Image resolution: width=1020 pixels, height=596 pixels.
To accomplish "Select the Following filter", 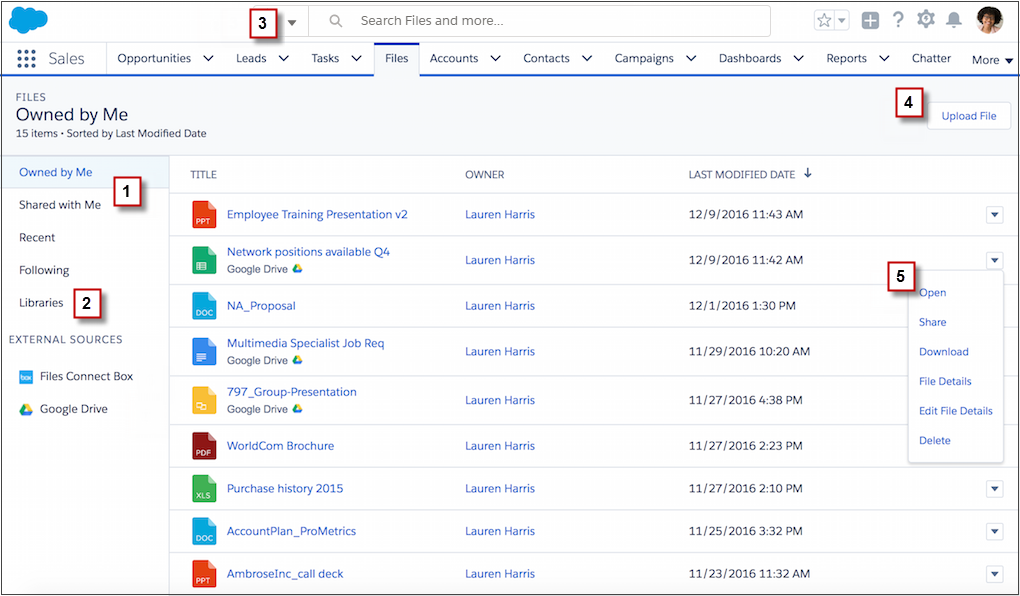I will coord(44,270).
